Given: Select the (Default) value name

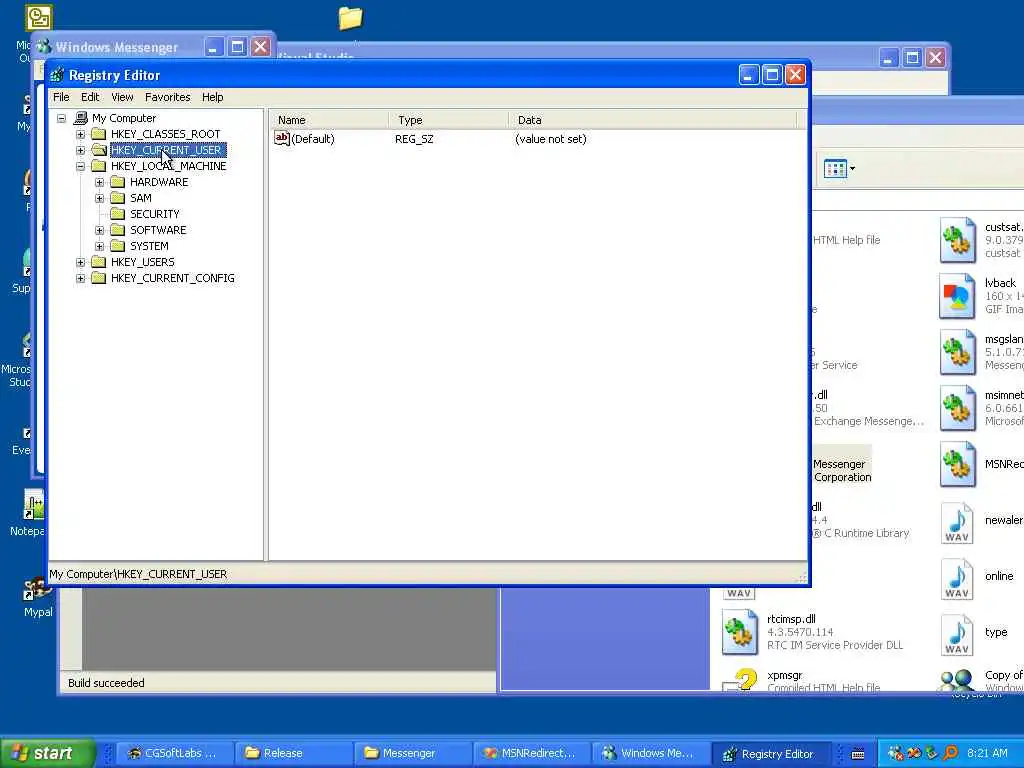Looking at the screenshot, I should pos(313,139).
